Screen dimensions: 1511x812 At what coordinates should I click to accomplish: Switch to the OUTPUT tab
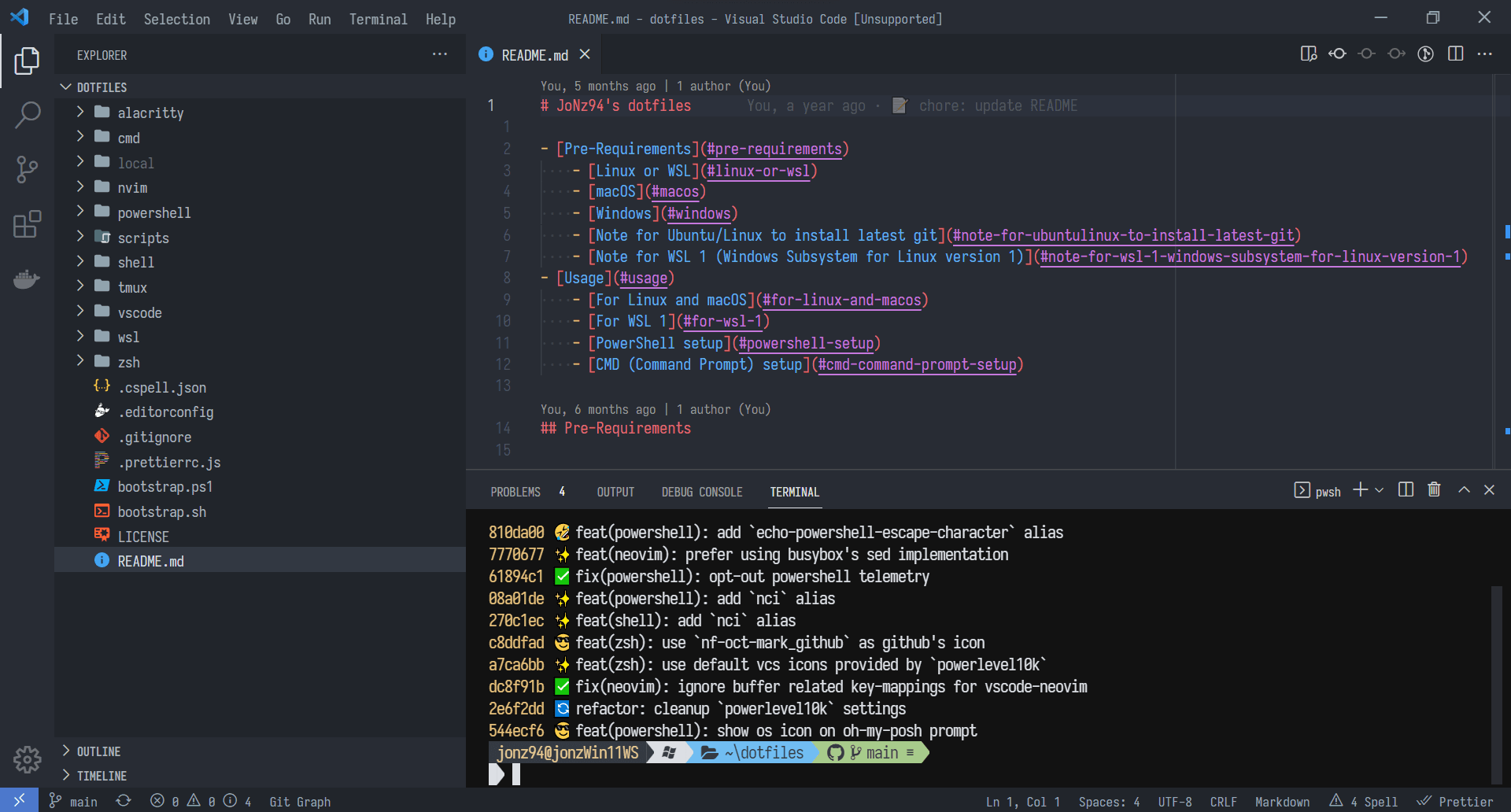(615, 492)
